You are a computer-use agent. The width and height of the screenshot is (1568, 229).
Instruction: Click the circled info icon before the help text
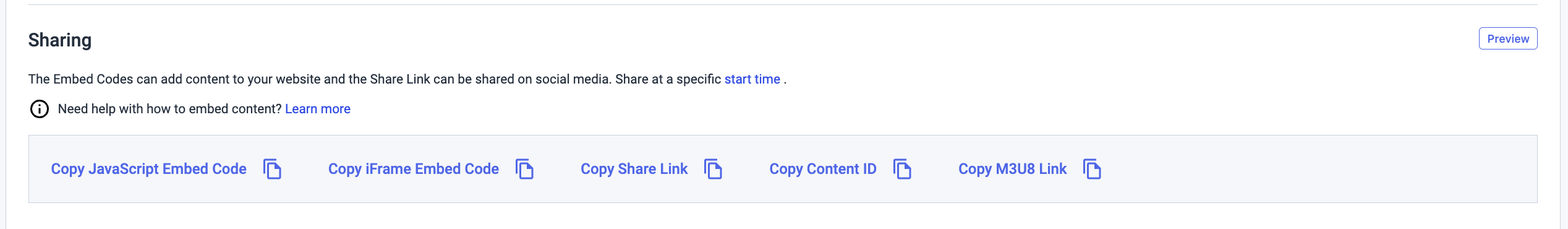(x=40, y=109)
